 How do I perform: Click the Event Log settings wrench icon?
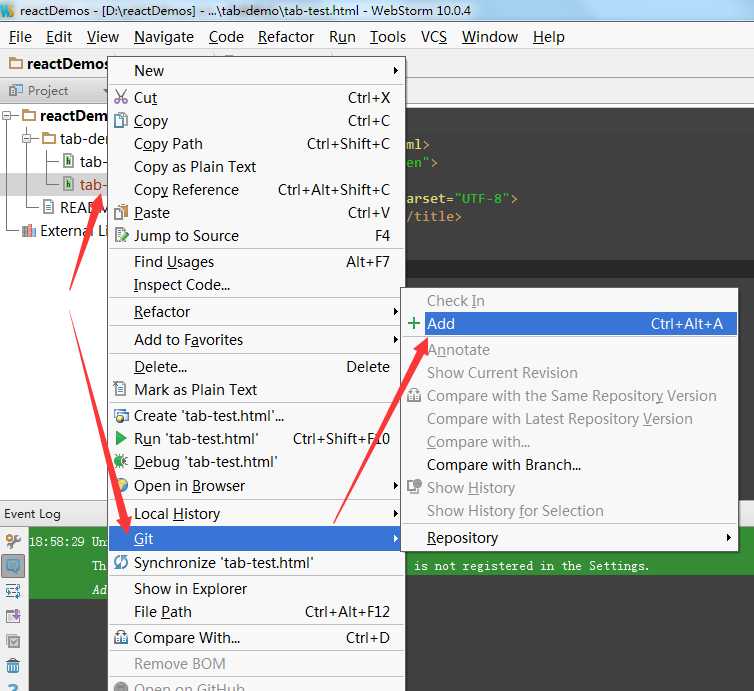pyautogui.click(x=13, y=542)
